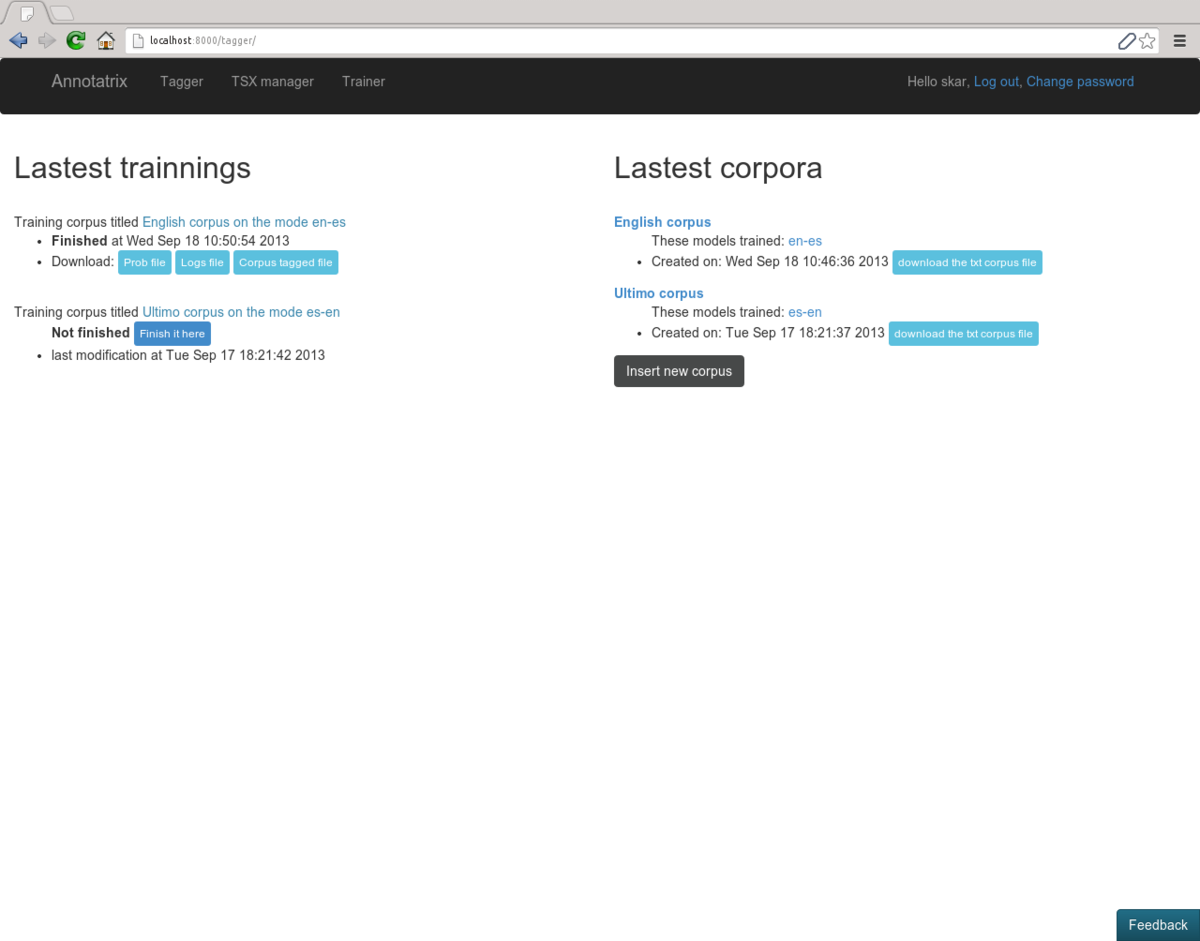Bookmark this page using the star icon

pyautogui.click(x=1148, y=40)
